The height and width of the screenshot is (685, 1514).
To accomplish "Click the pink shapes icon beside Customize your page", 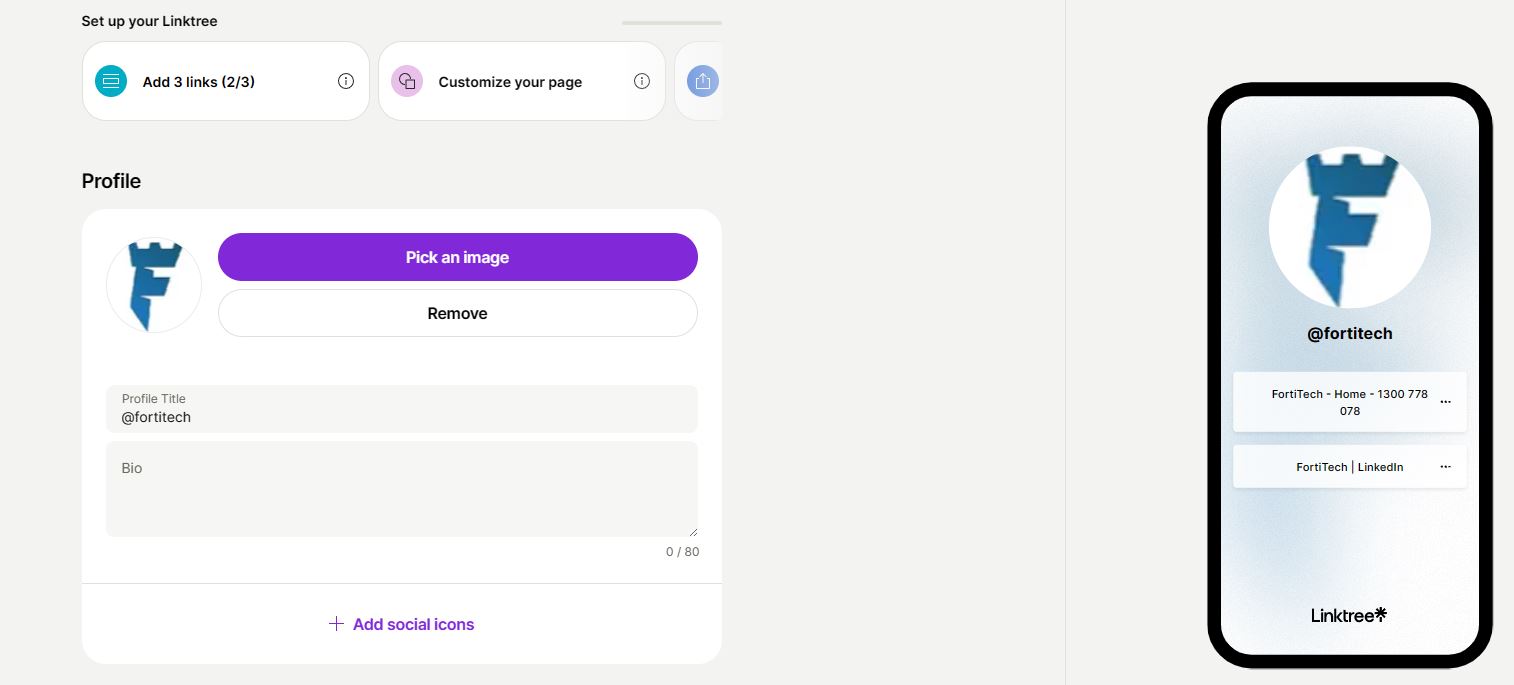I will click(407, 81).
